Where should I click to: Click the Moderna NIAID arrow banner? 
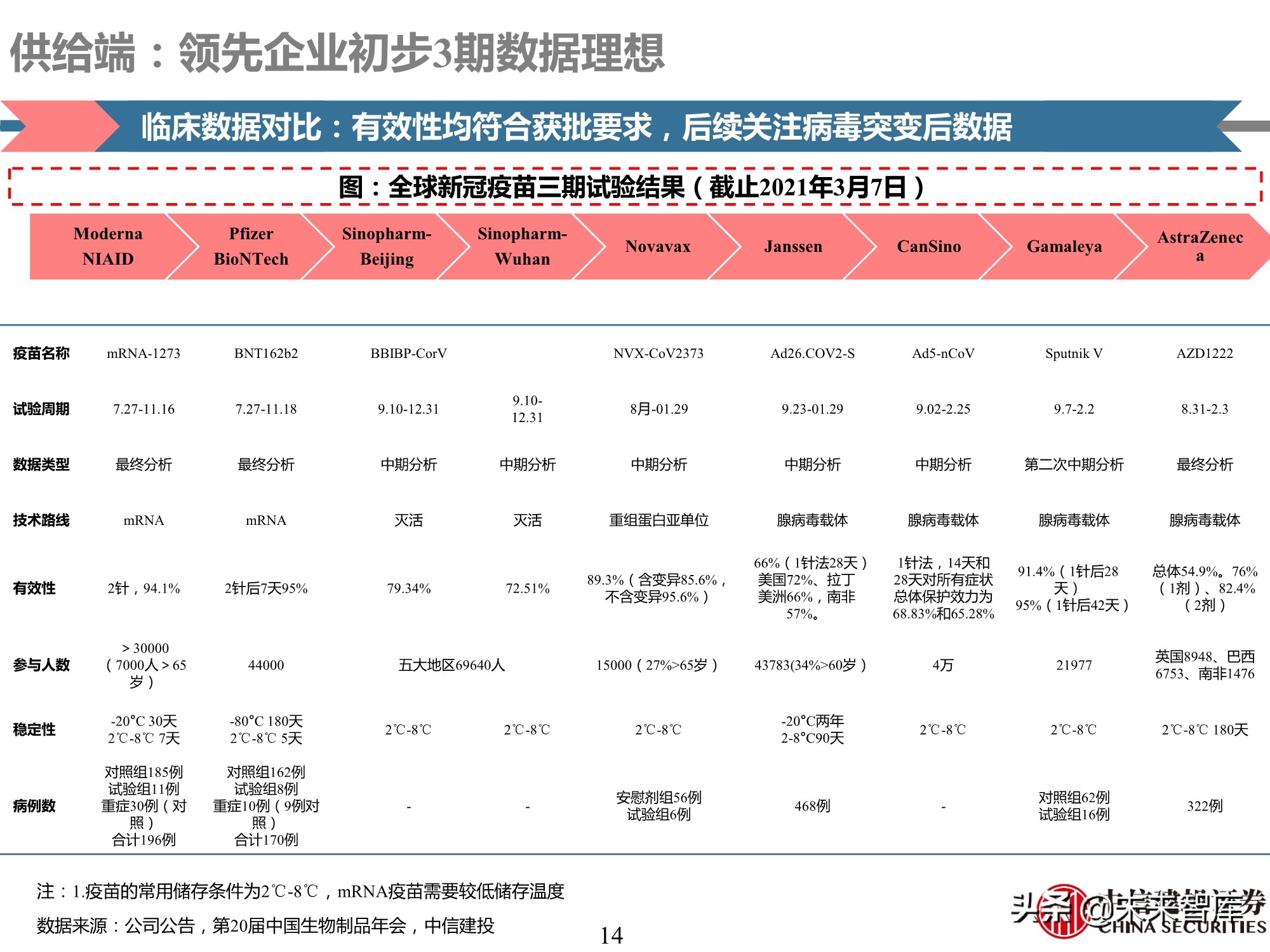pos(108,246)
